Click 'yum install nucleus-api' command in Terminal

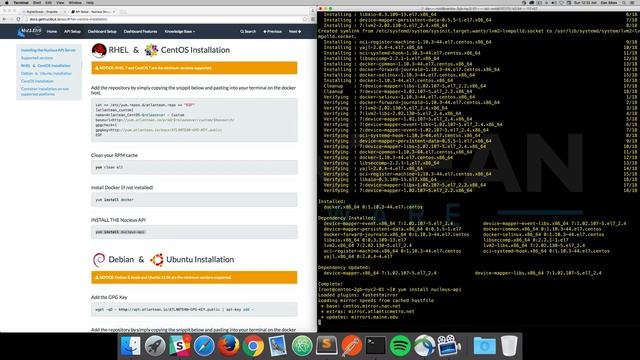point(429,289)
